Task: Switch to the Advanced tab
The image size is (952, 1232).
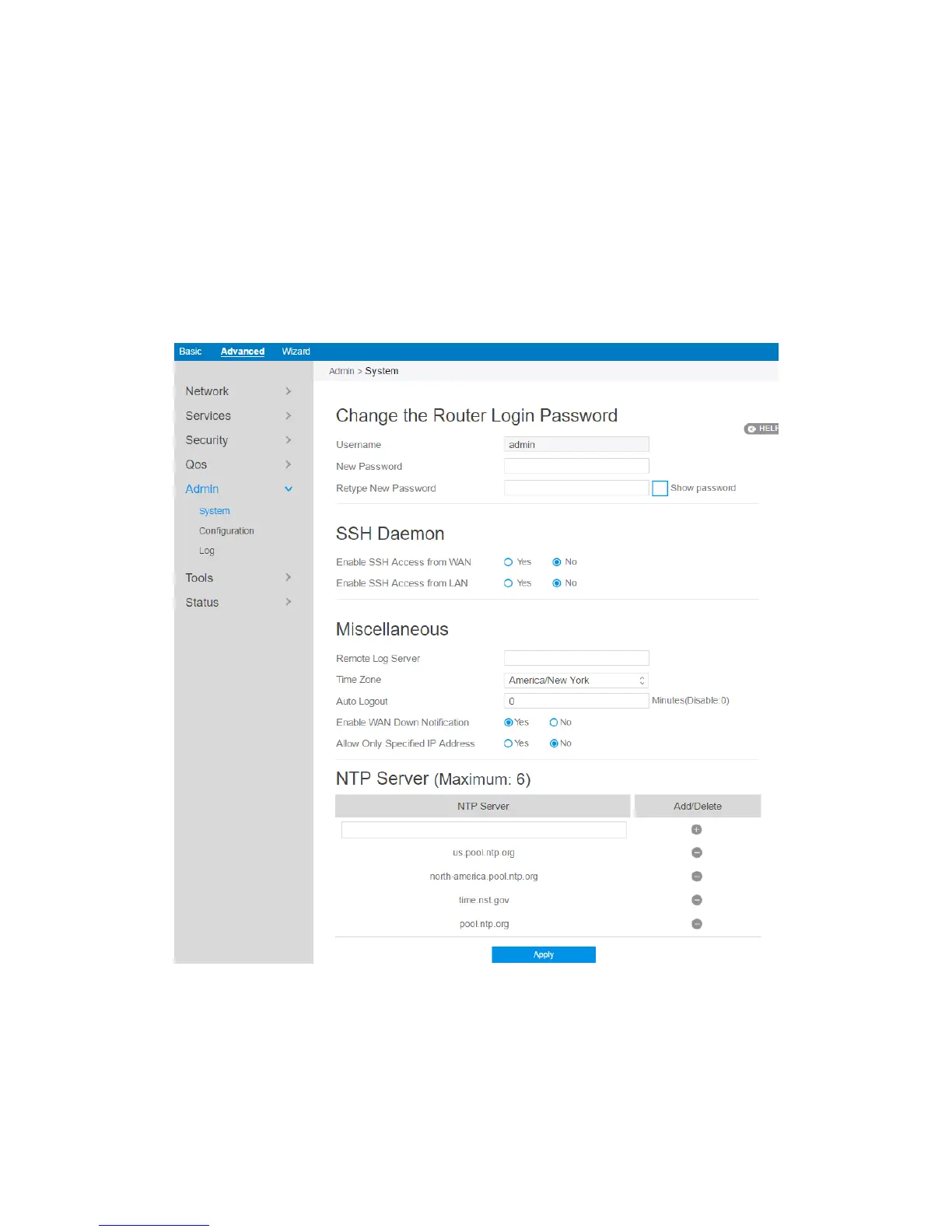Action: tap(243, 352)
